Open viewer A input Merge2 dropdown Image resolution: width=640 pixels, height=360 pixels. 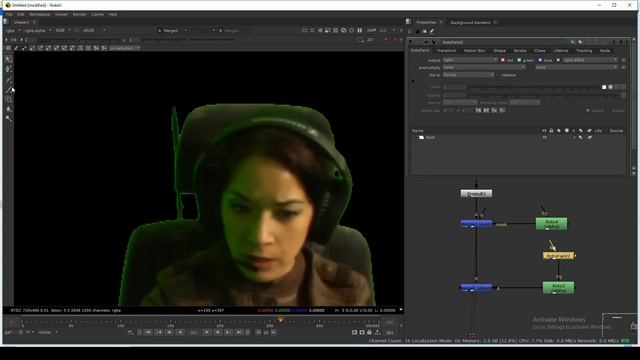click(173, 31)
